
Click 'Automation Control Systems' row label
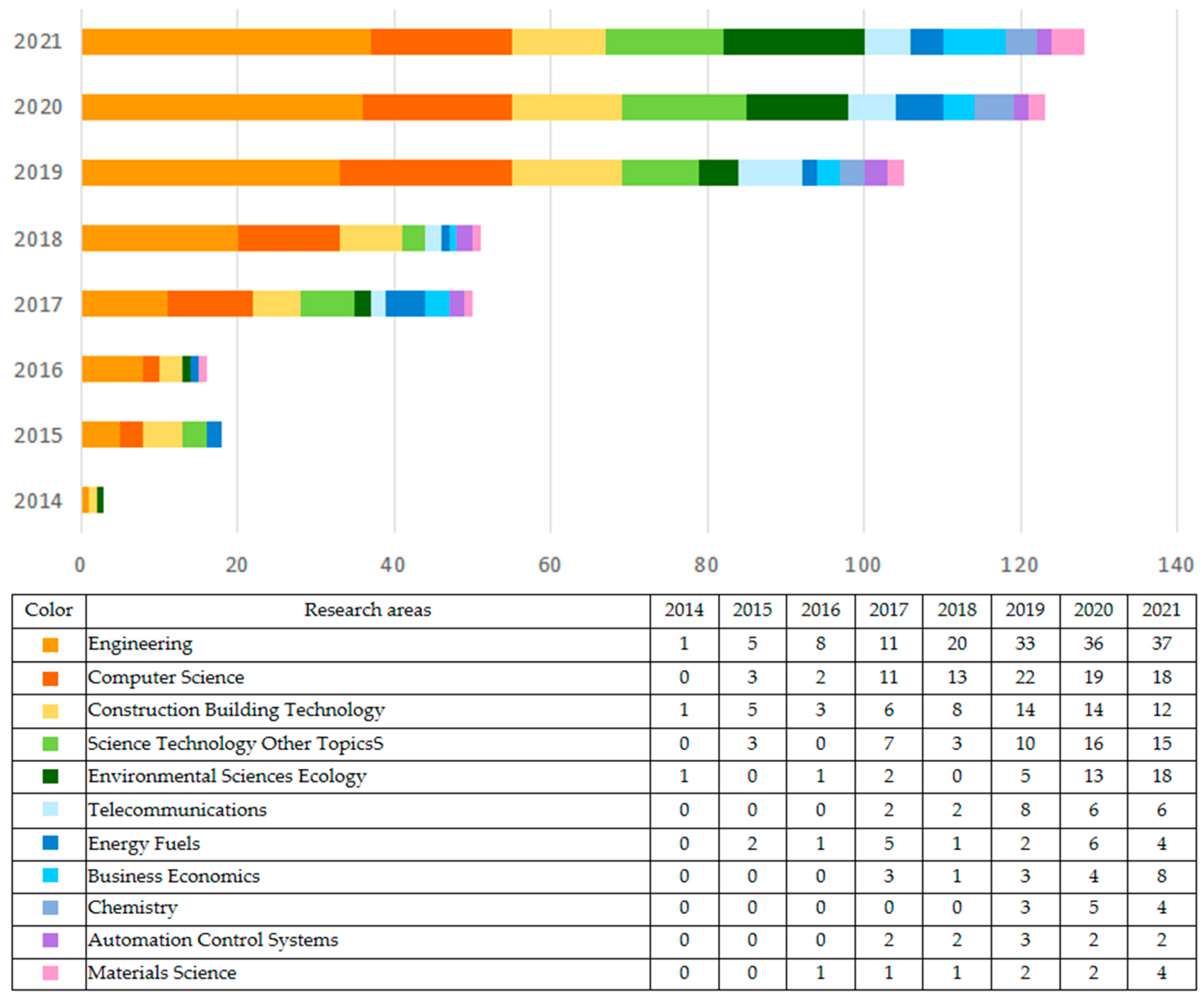[213, 940]
